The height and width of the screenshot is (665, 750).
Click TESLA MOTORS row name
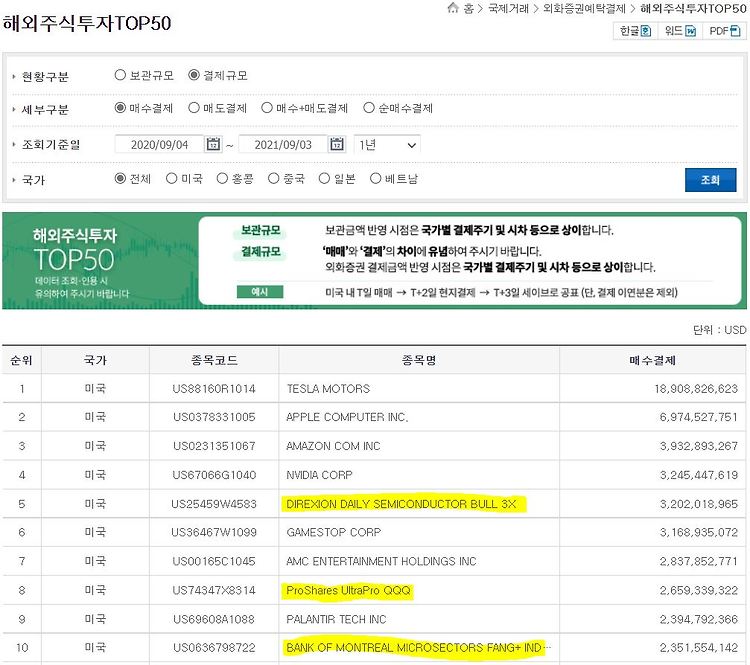(328, 388)
